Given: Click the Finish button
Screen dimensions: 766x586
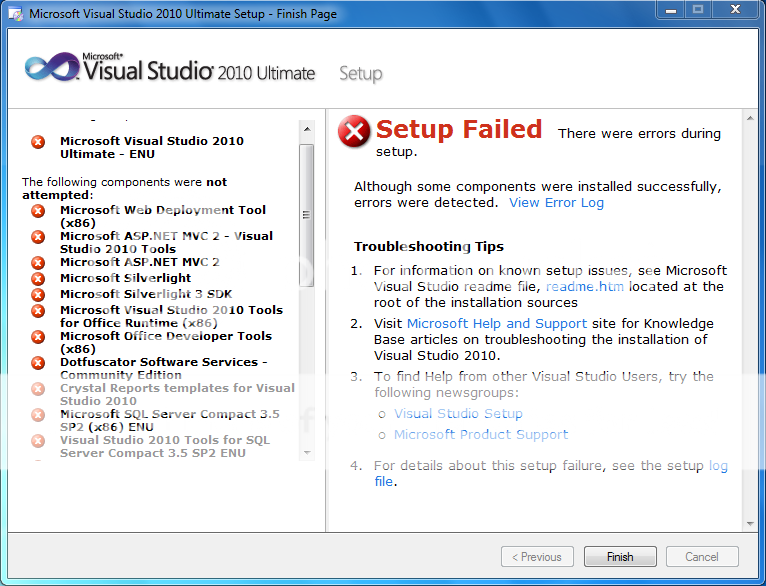Looking at the screenshot, I should [620, 557].
